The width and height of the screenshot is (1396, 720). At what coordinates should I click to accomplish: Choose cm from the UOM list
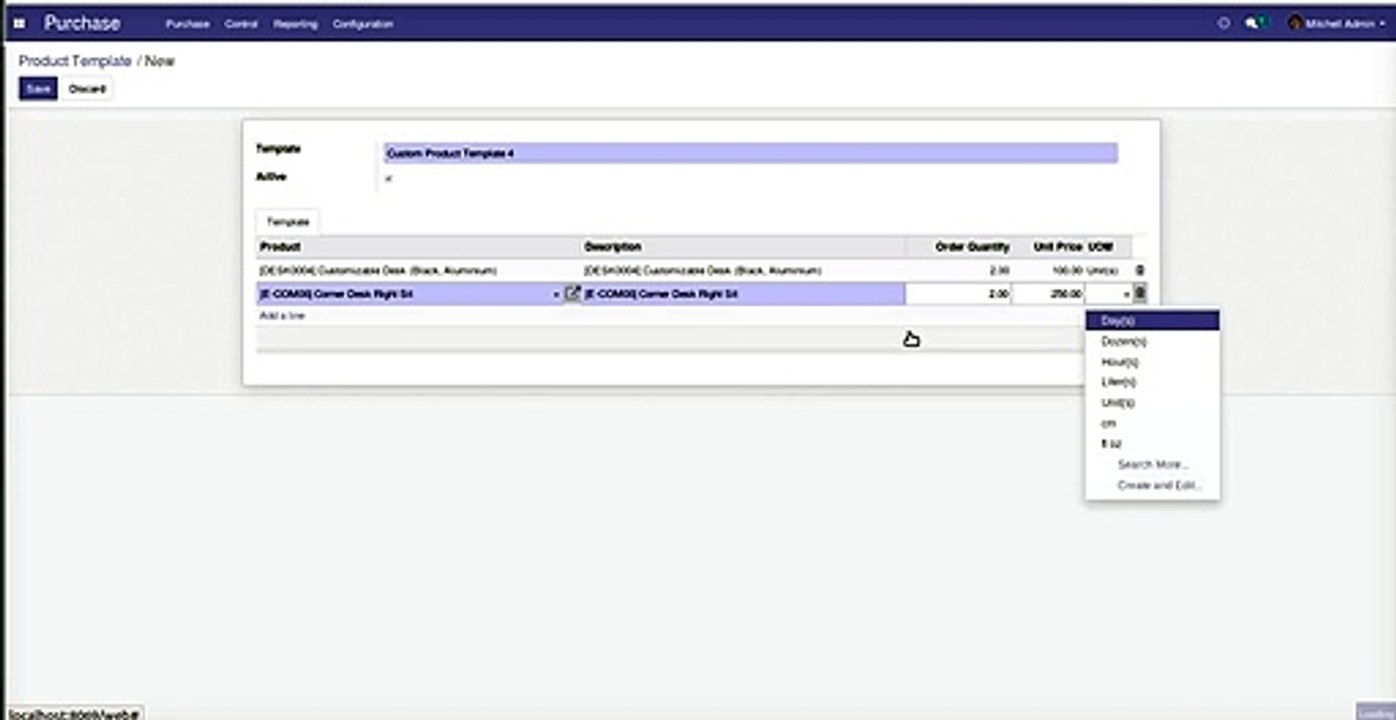tap(1152, 424)
